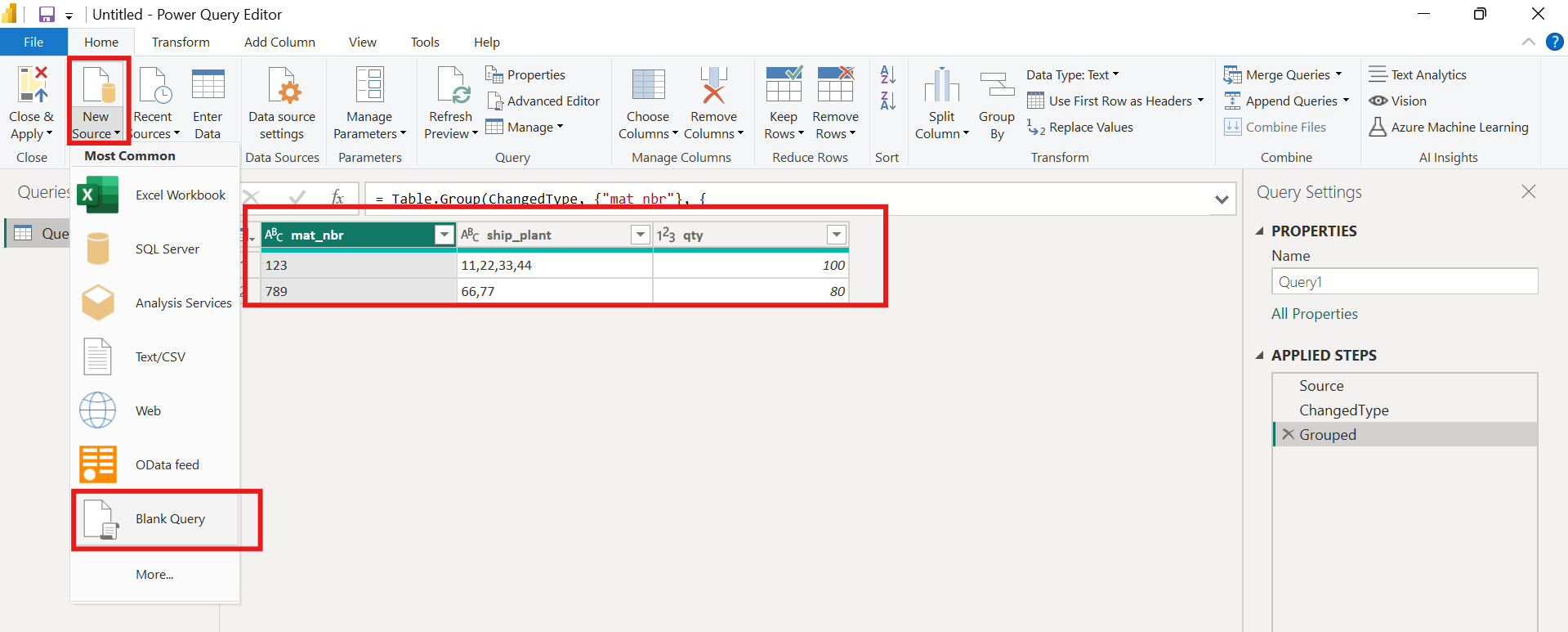Click the All Properties link
The width and height of the screenshot is (1568, 632).
click(1314, 314)
